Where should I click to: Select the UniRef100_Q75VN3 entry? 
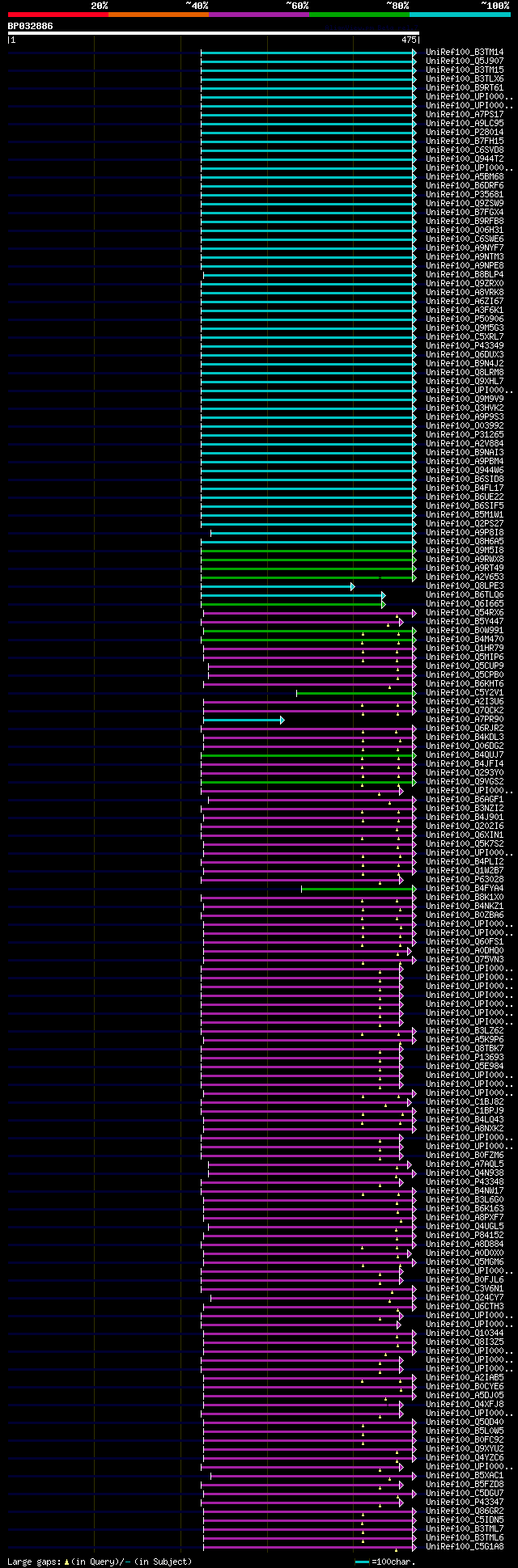(465, 959)
